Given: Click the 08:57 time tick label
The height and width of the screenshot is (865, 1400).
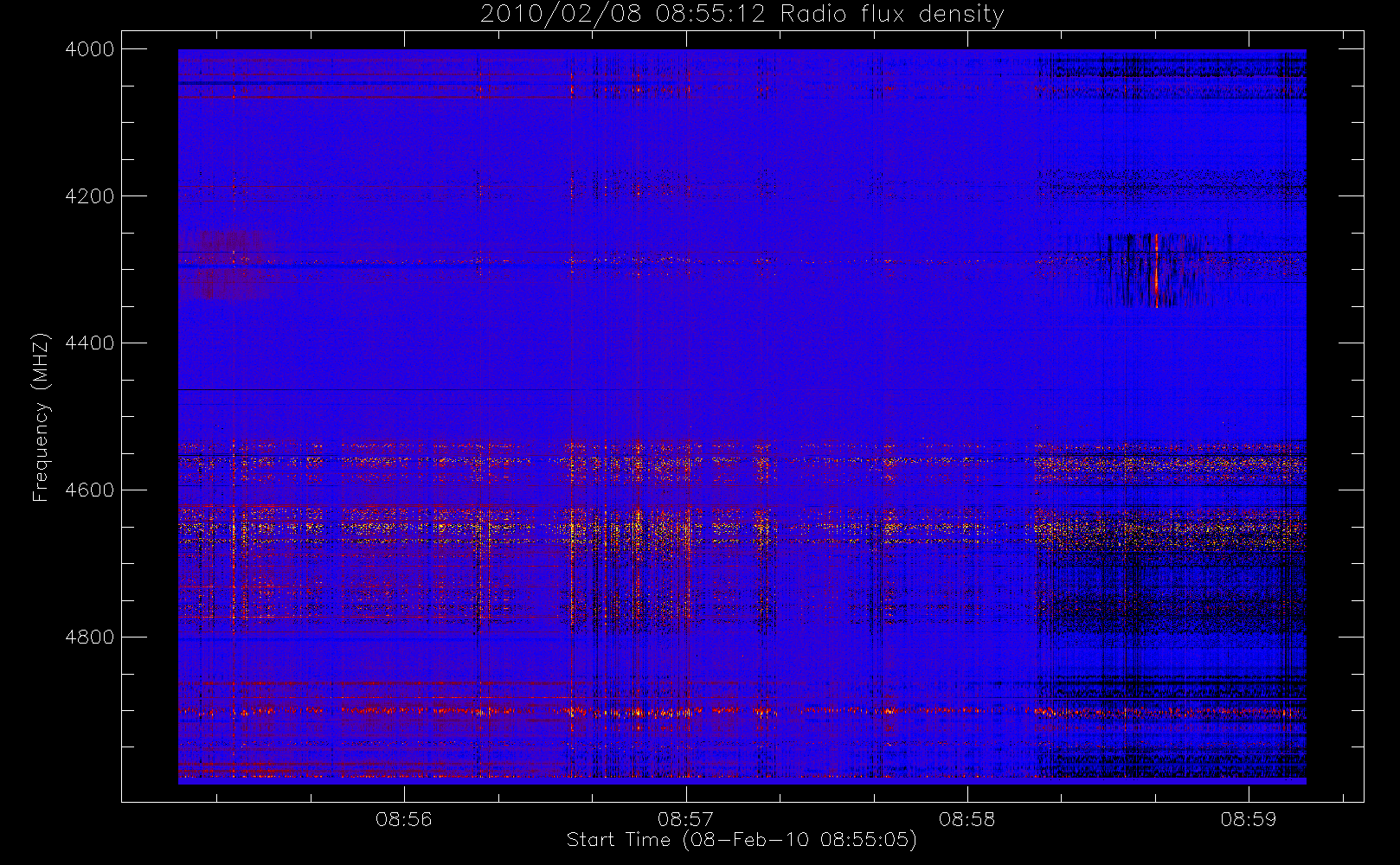Looking at the screenshot, I should (685, 819).
